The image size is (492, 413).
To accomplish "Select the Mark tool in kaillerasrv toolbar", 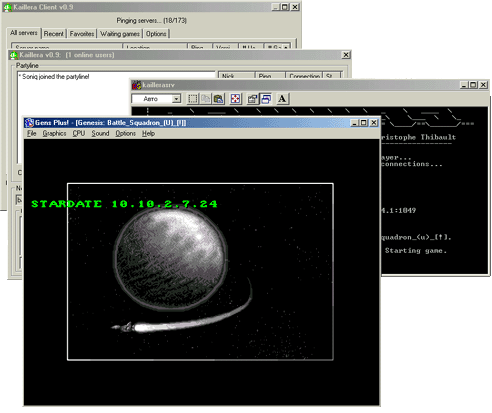I will pos(193,99).
